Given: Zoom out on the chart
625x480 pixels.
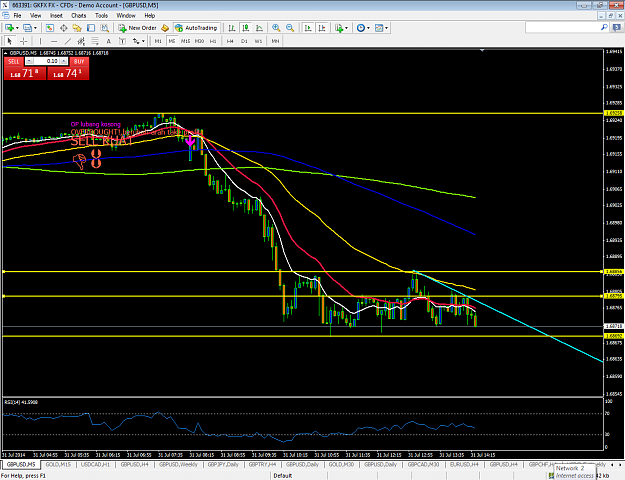Looking at the screenshot, I should pyautogui.click(x=290, y=28).
